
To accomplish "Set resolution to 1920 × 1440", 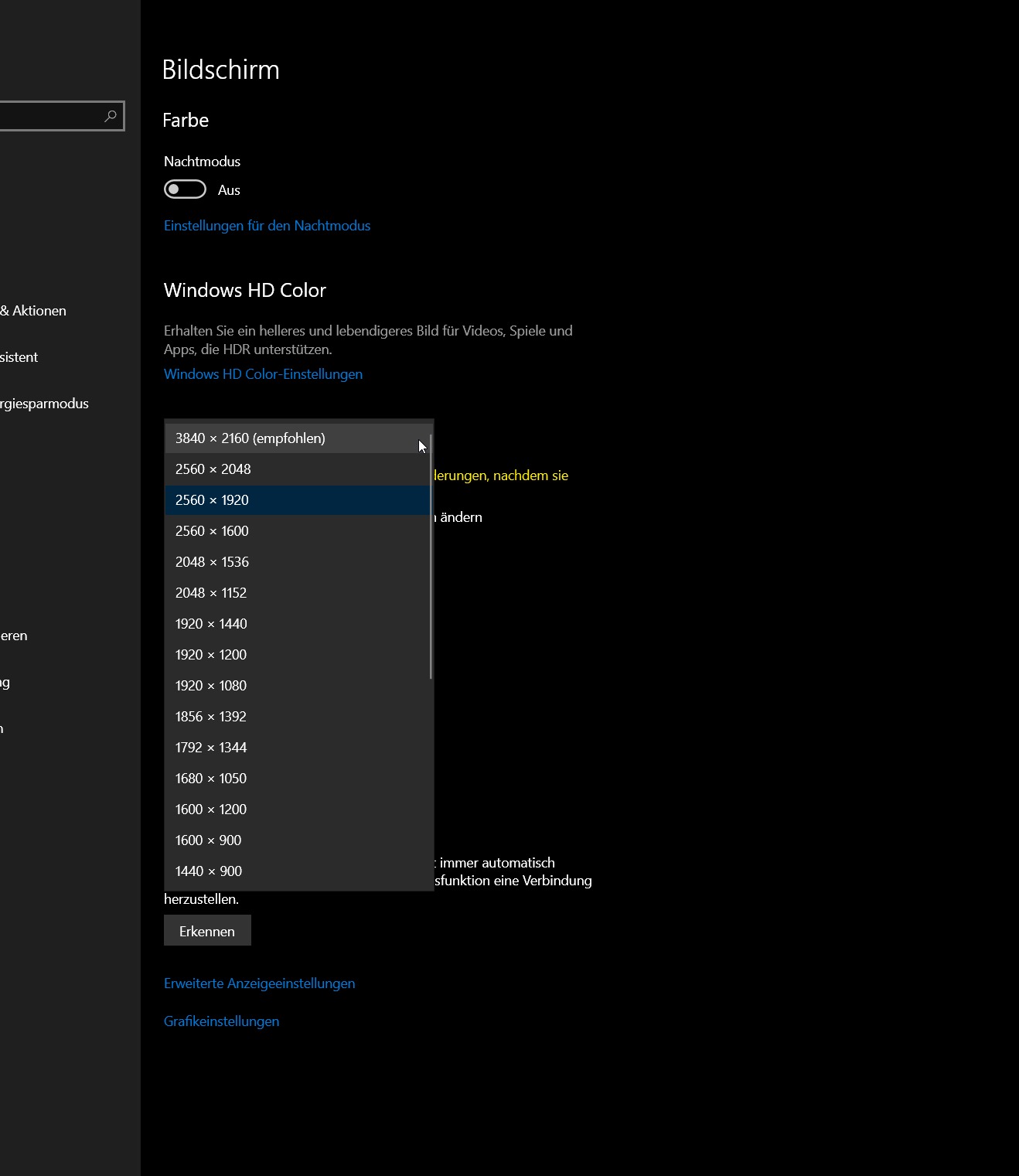I will tap(211, 624).
